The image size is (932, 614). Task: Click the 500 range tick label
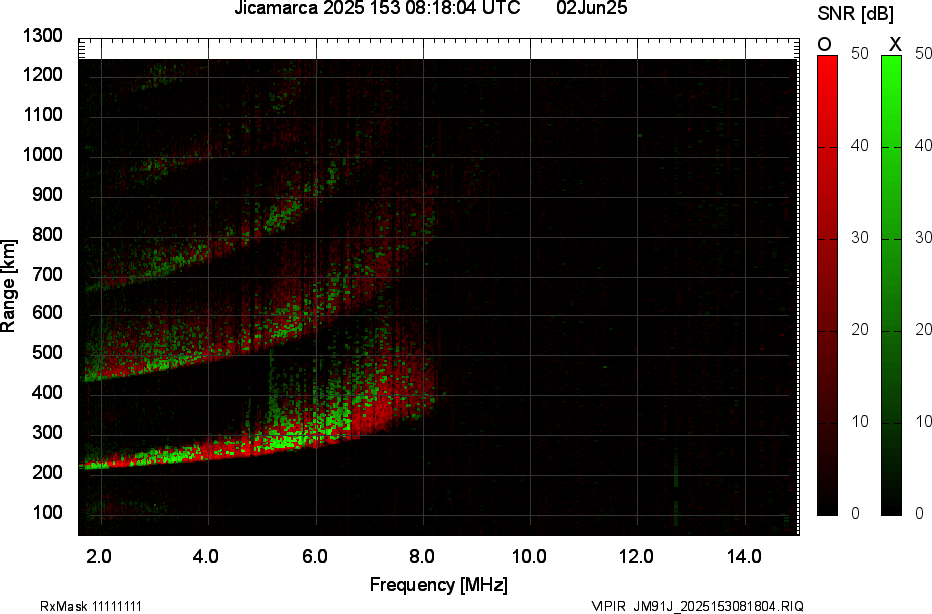47,353
